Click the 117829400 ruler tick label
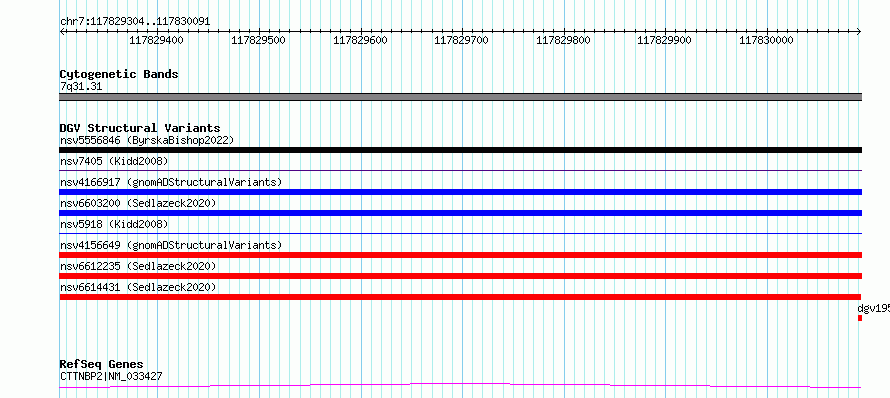Viewport: 890px width, 398px height. coord(157,40)
